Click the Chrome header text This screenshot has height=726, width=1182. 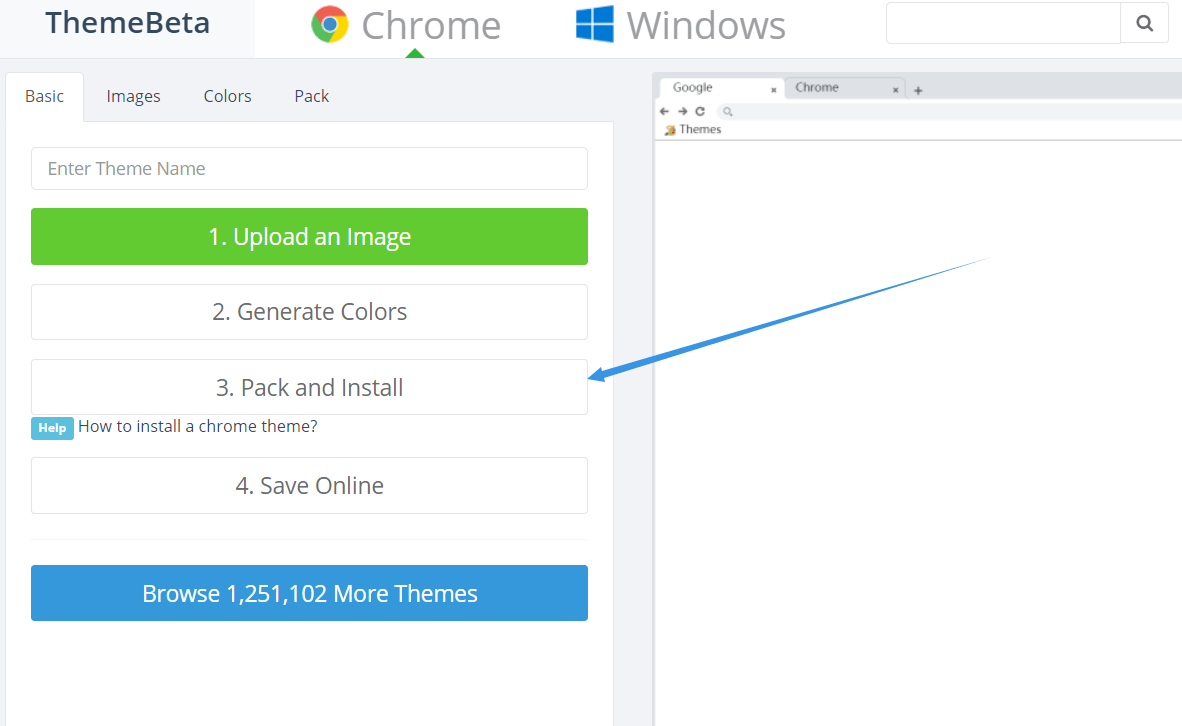431,26
